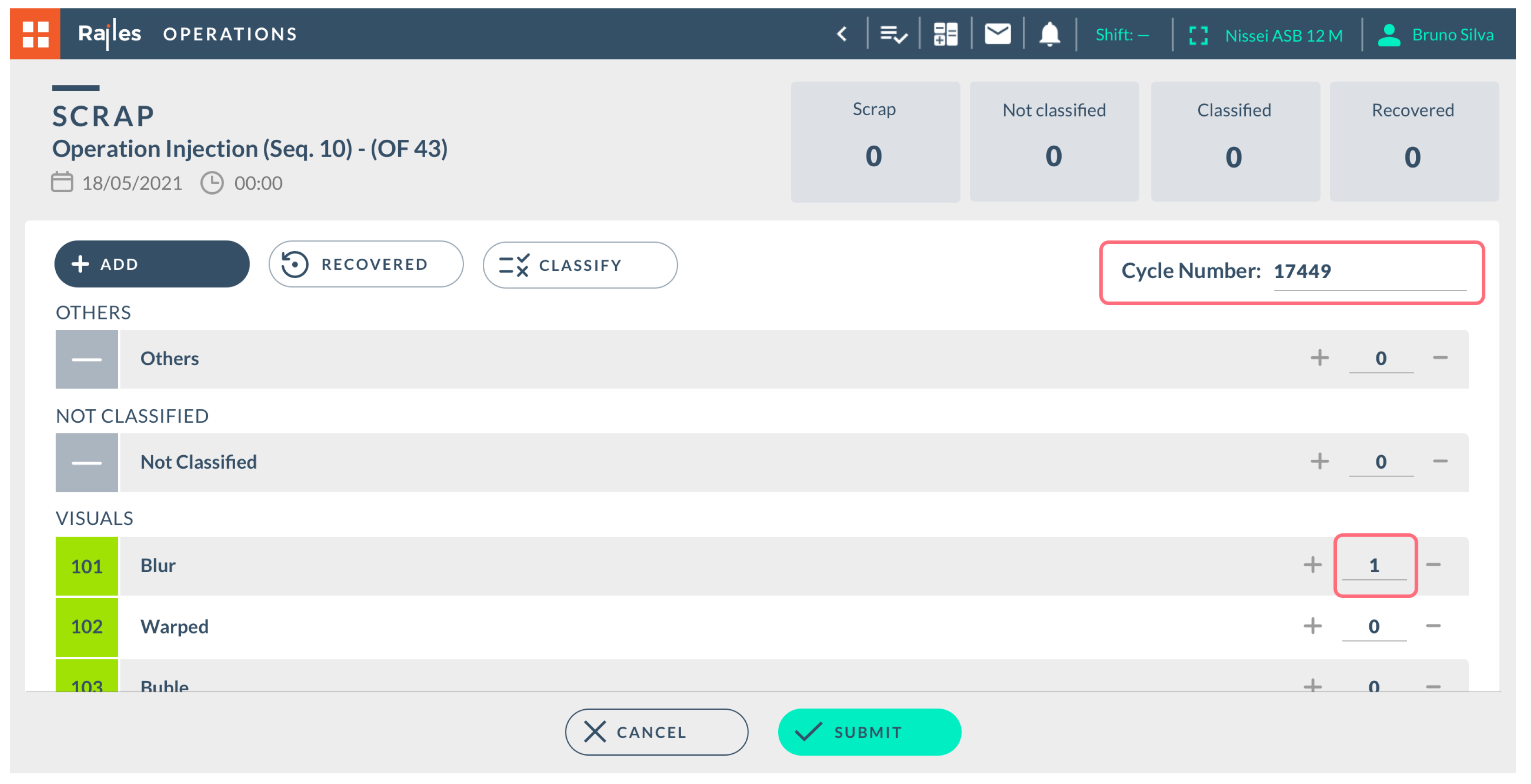The height and width of the screenshot is (784, 1531).
Task: Increase Warped quantity with plus
Action: pyautogui.click(x=1312, y=626)
